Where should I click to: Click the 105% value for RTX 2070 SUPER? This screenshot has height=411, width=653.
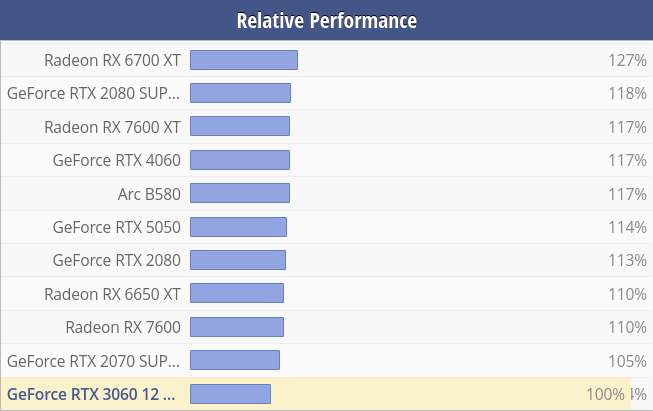(x=628, y=361)
